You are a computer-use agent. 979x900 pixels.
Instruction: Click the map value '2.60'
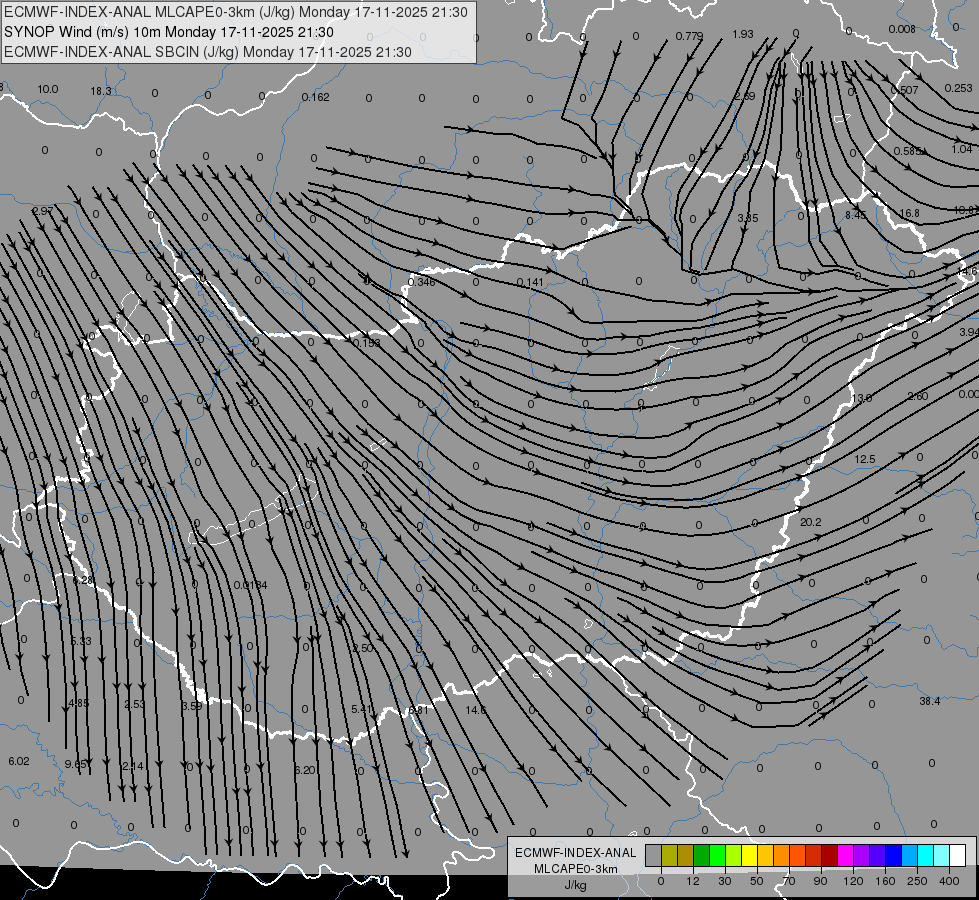coord(918,397)
